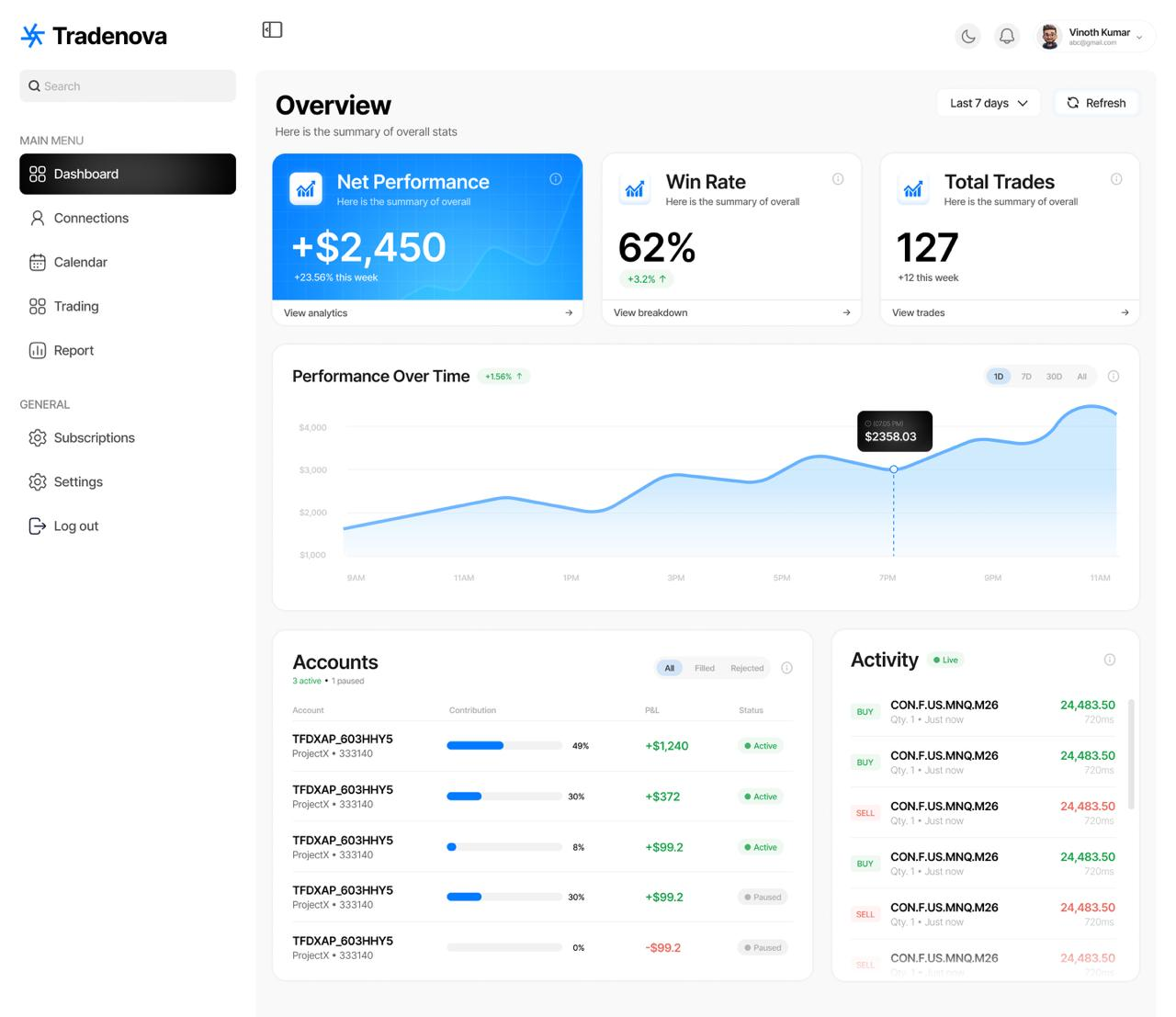Click the Tradenova logo icon
The height and width of the screenshot is (1017, 1176).
click(32, 36)
